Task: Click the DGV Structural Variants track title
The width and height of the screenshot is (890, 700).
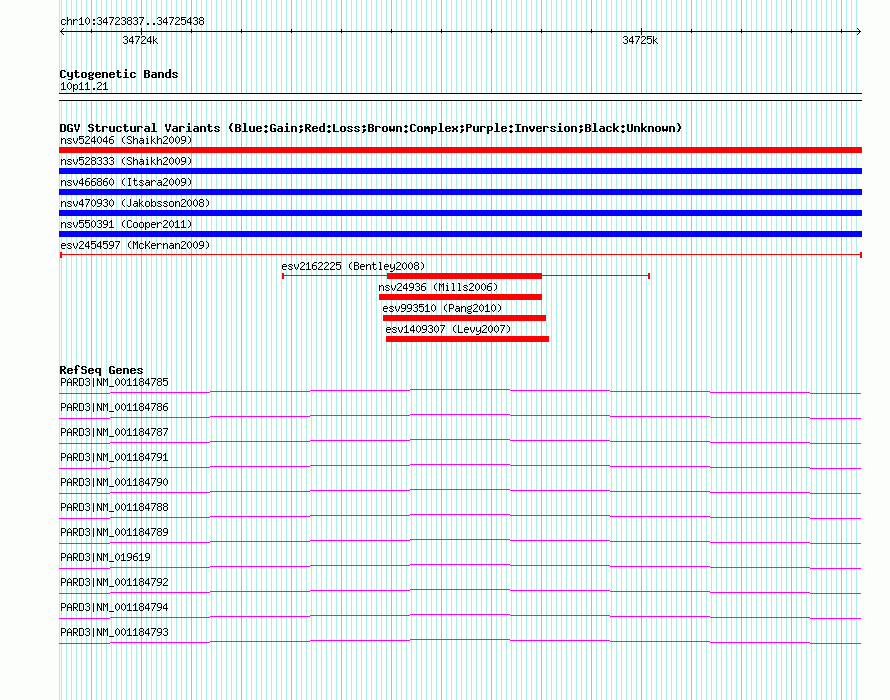Action: point(371,128)
